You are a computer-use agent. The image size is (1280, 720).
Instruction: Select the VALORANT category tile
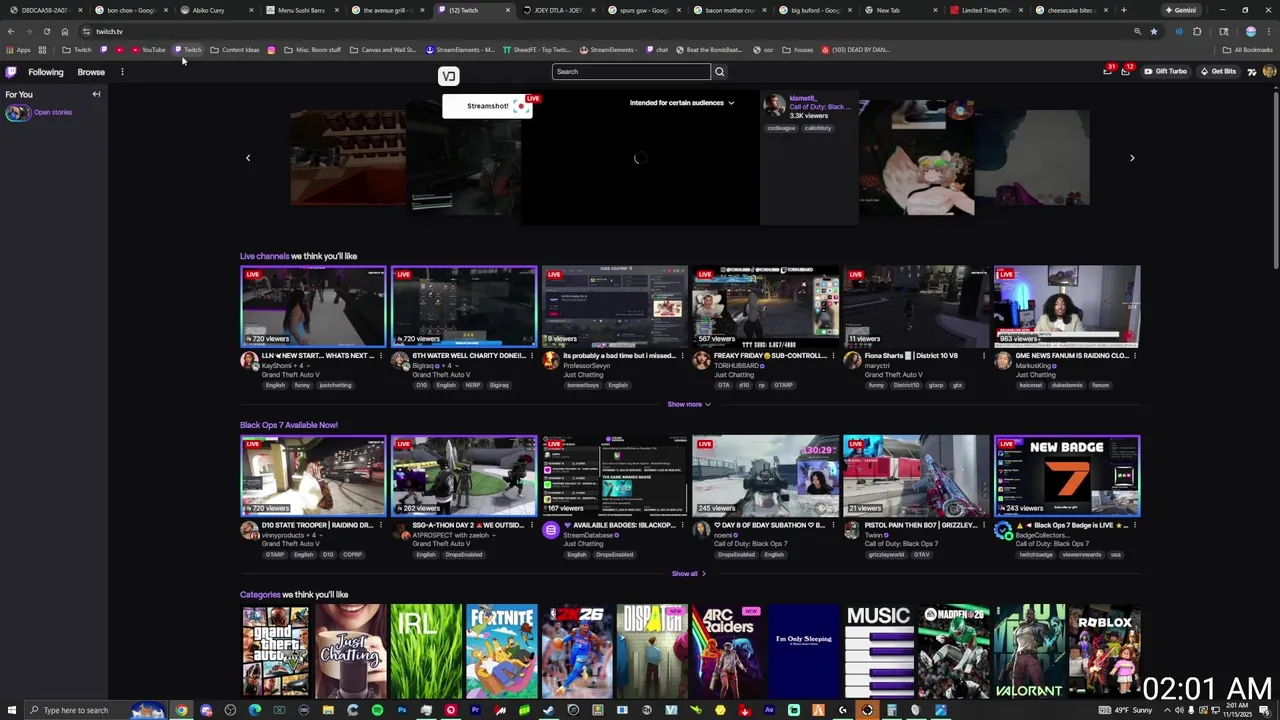pyautogui.click(x=1029, y=651)
